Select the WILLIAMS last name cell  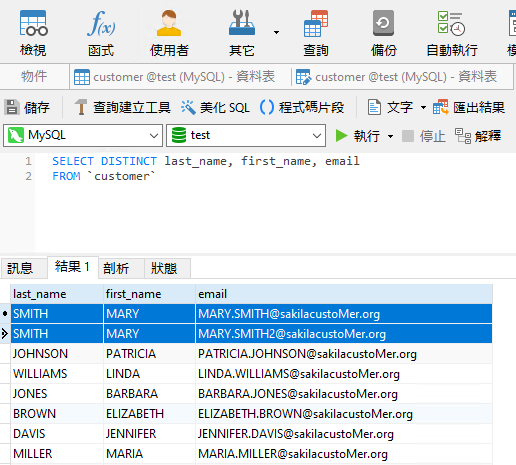pos(57,374)
